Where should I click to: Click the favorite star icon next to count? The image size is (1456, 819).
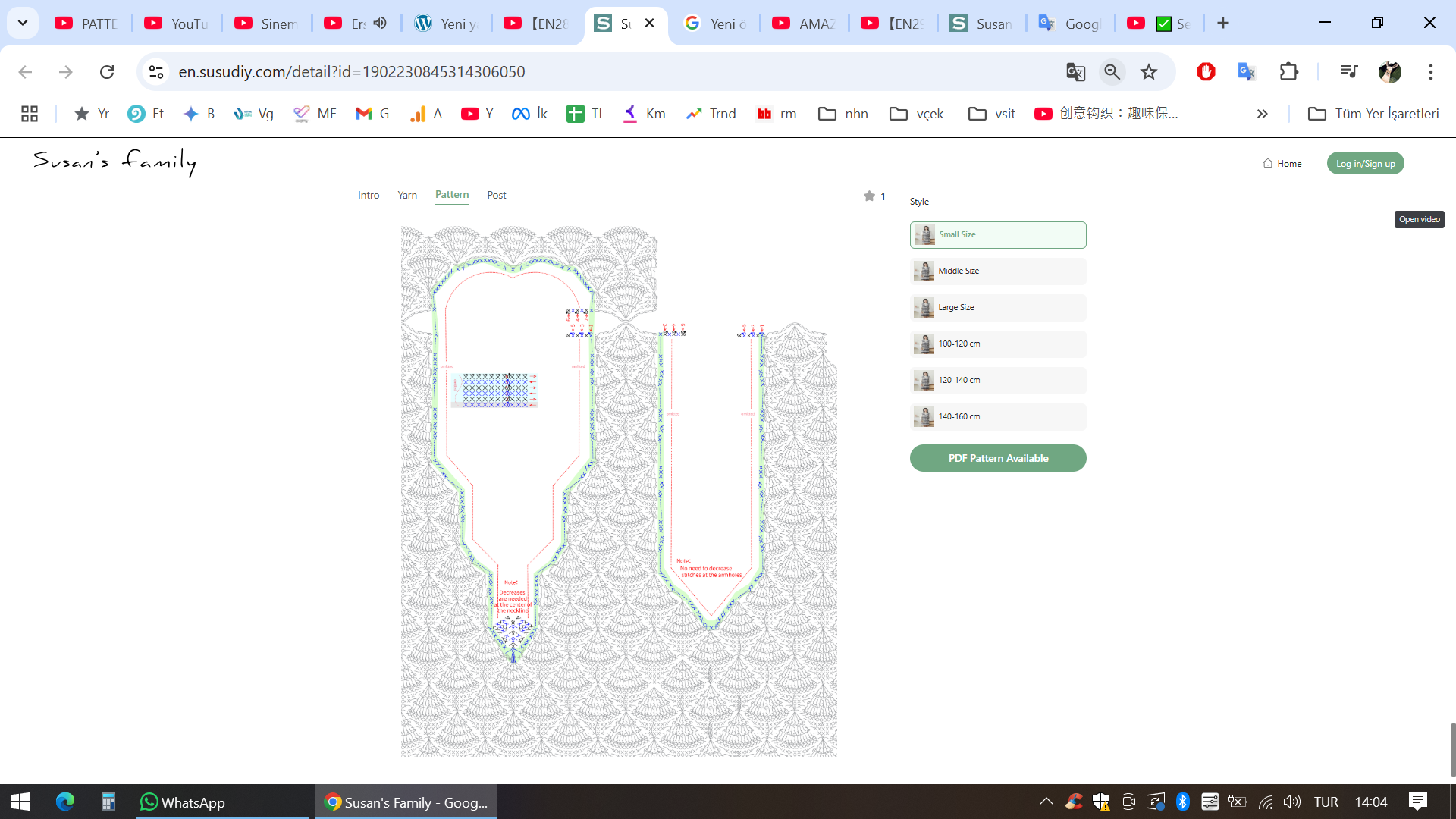pos(869,196)
